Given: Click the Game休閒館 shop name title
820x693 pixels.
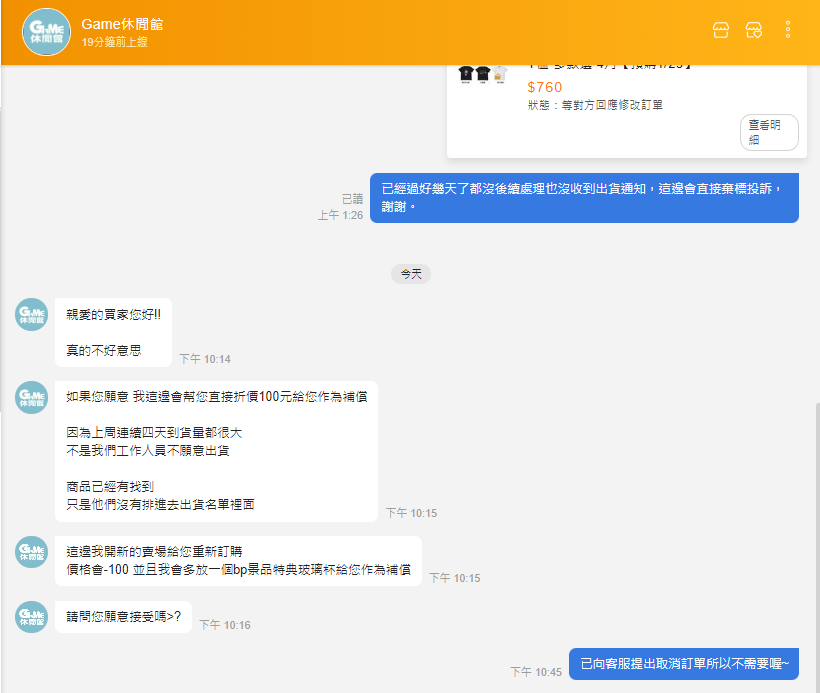Looking at the screenshot, I should (122, 24).
